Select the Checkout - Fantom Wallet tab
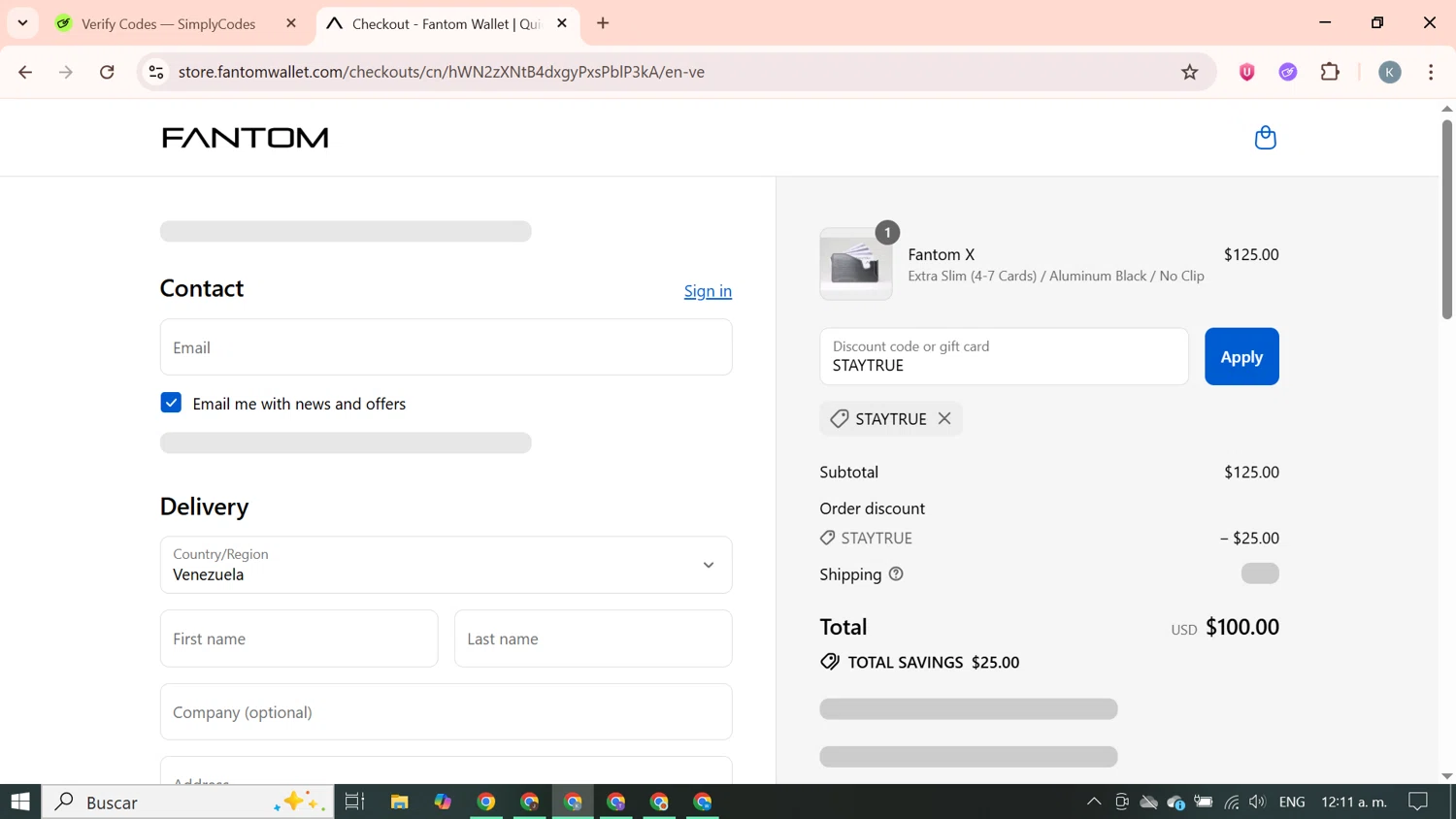Screen dimensions: 1456x819 coord(447,23)
